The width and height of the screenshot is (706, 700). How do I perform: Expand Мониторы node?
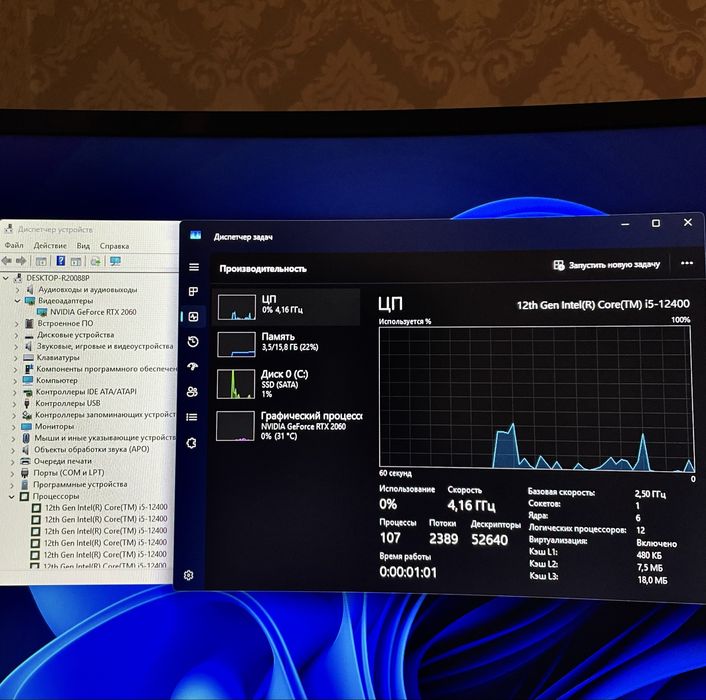14,427
